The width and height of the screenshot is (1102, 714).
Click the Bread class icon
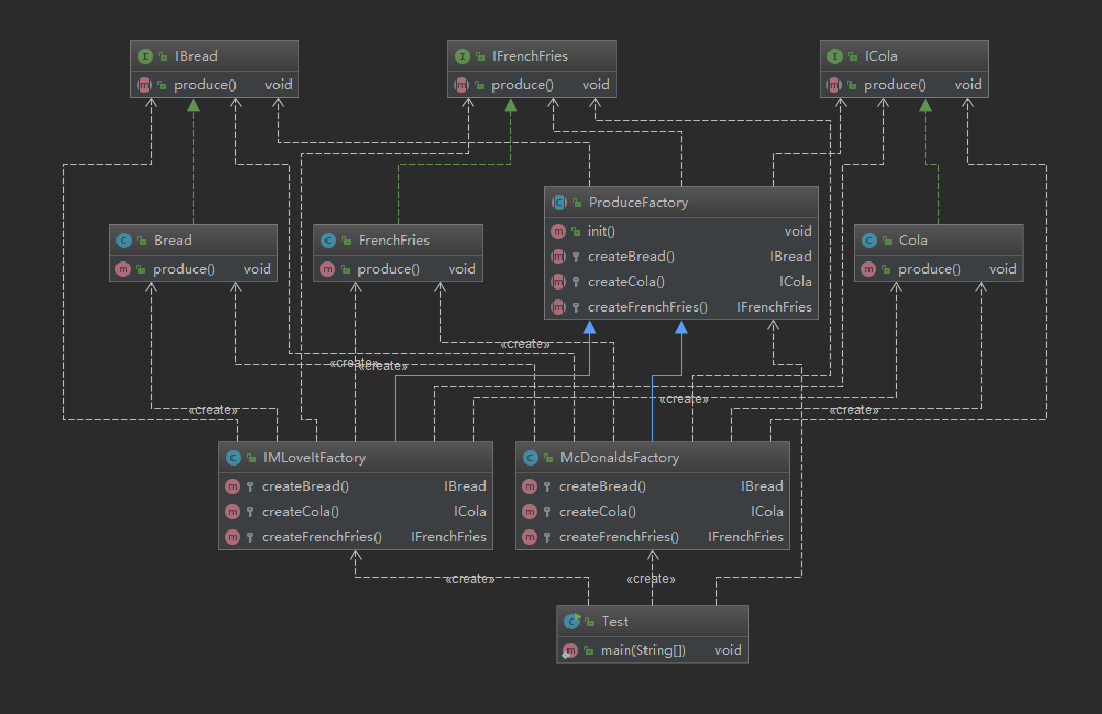click(x=124, y=240)
